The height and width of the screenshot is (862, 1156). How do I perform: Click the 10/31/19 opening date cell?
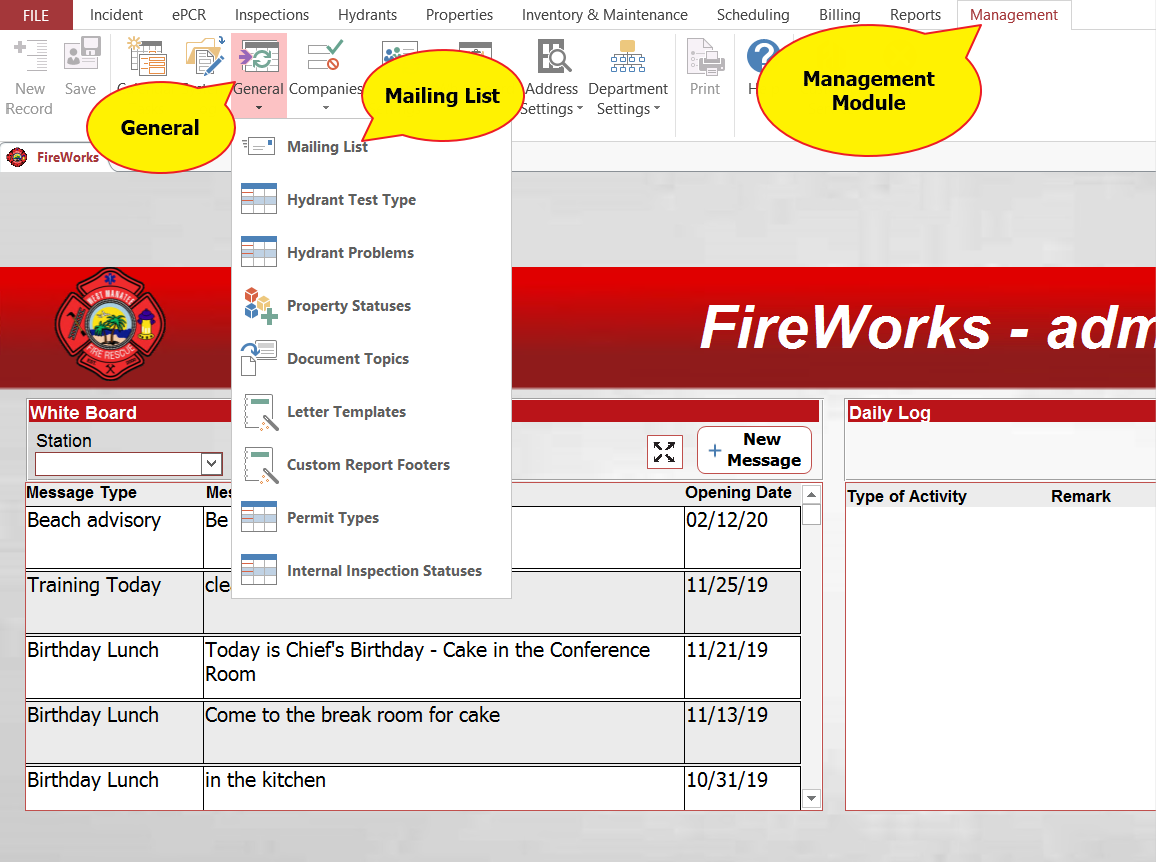[x=742, y=788]
